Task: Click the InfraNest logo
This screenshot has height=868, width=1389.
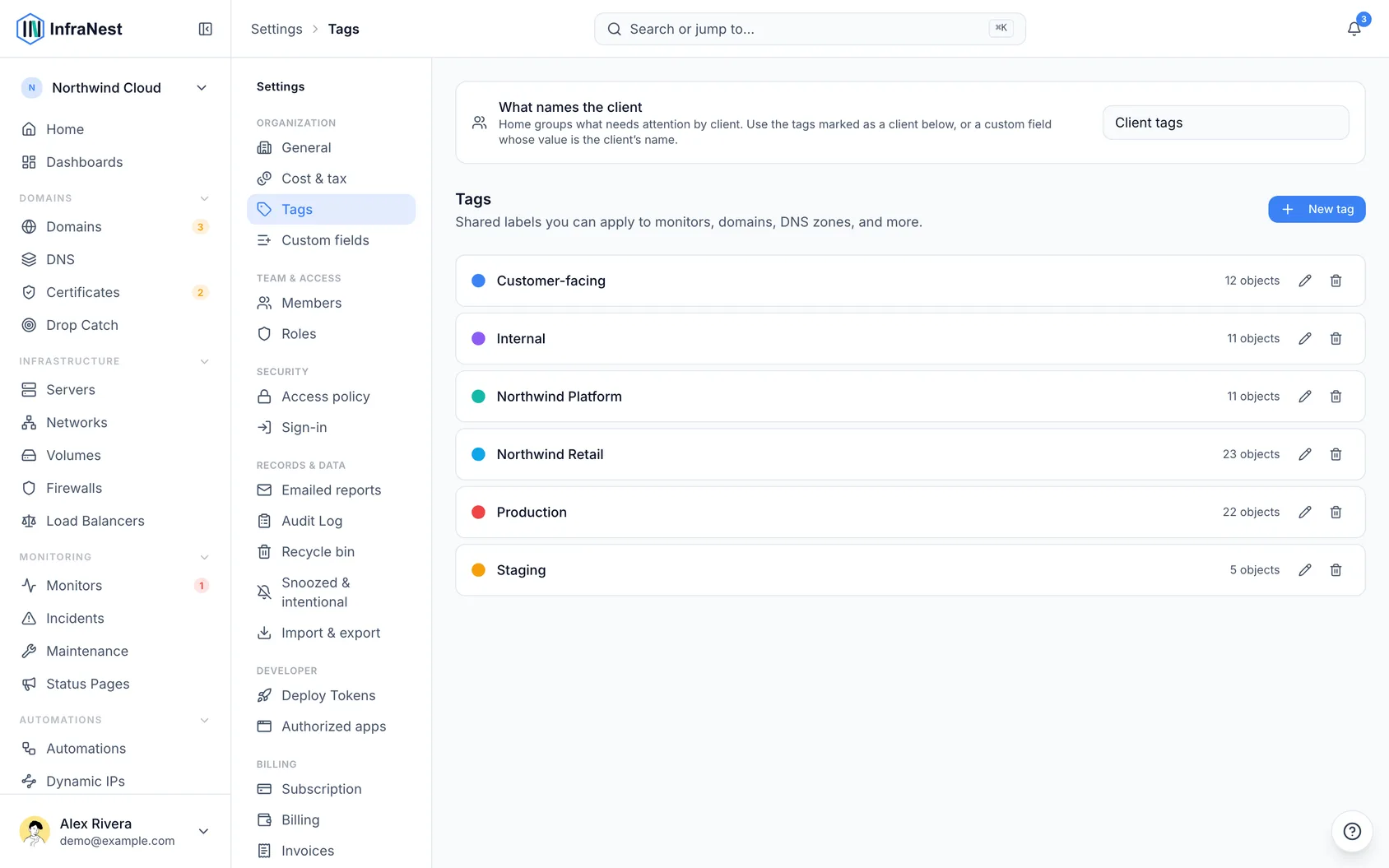Action: [69, 29]
